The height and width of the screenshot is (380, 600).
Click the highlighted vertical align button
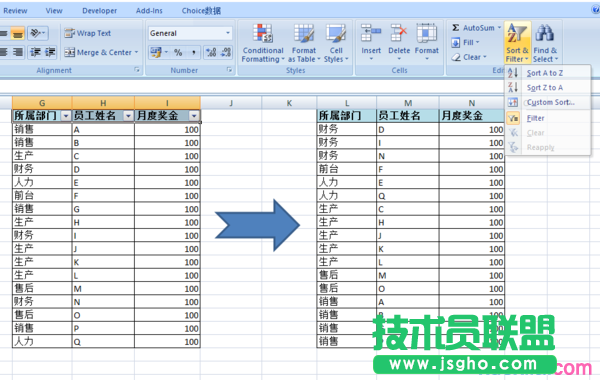[x=18, y=34]
